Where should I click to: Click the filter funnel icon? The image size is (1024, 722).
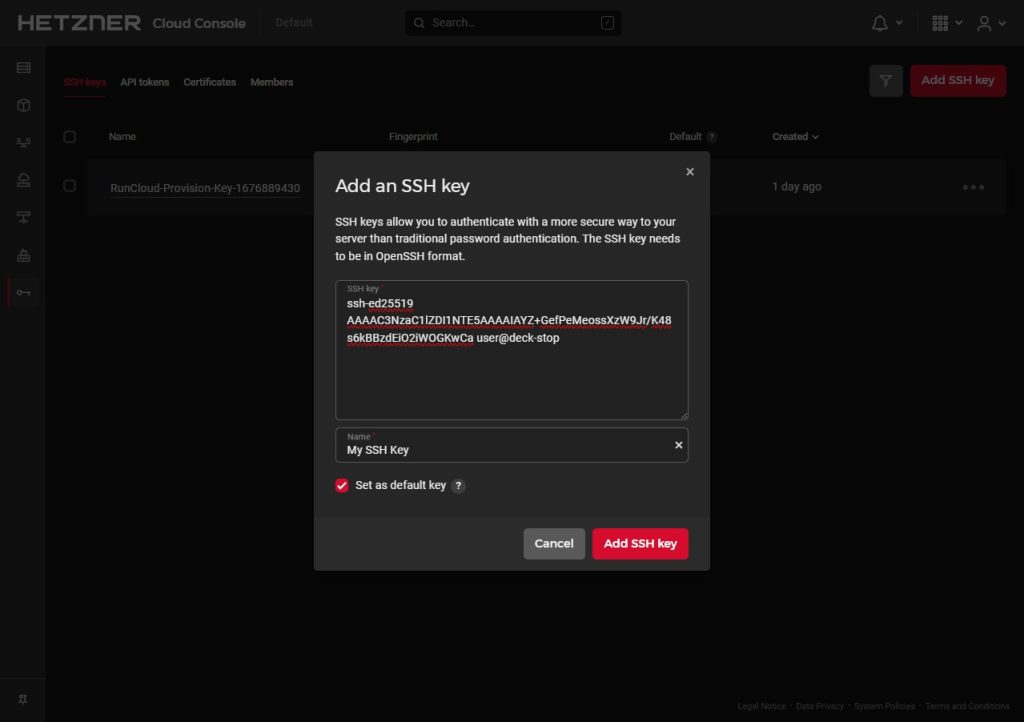coord(886,81)
